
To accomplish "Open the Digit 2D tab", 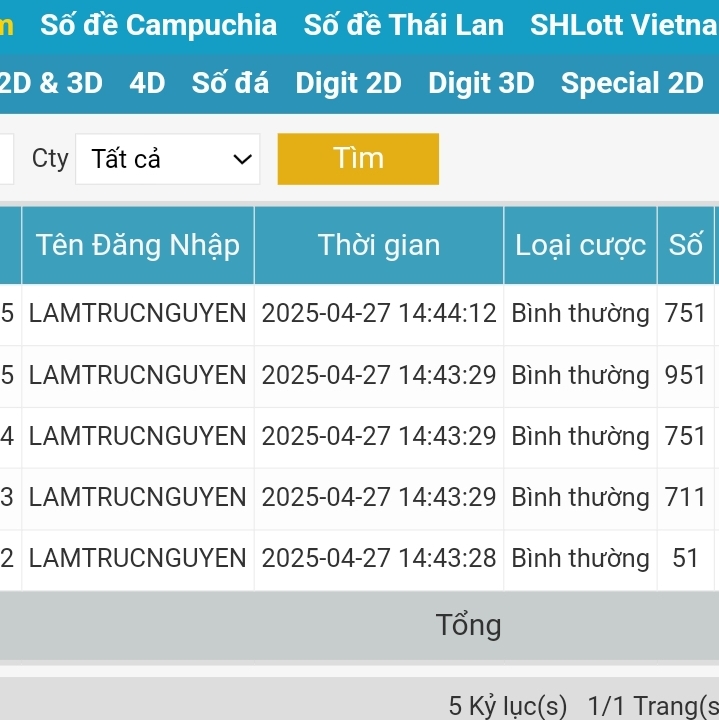I will pyautogui.click(x=348, y=84).
